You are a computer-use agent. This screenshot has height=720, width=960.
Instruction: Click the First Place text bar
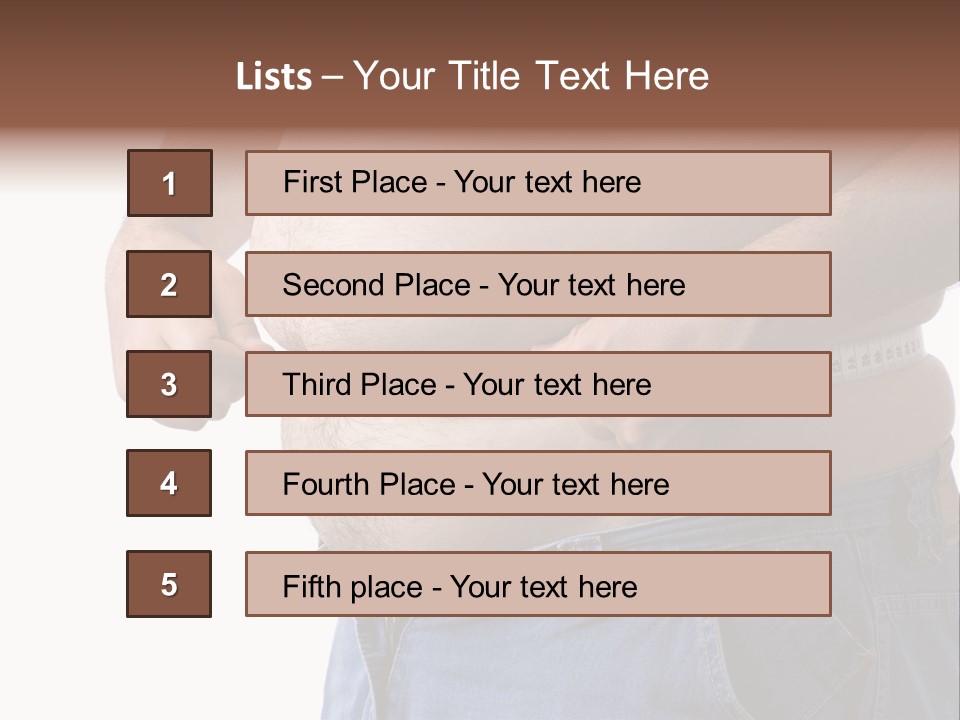pyautogui.click(x=538, y=183)
